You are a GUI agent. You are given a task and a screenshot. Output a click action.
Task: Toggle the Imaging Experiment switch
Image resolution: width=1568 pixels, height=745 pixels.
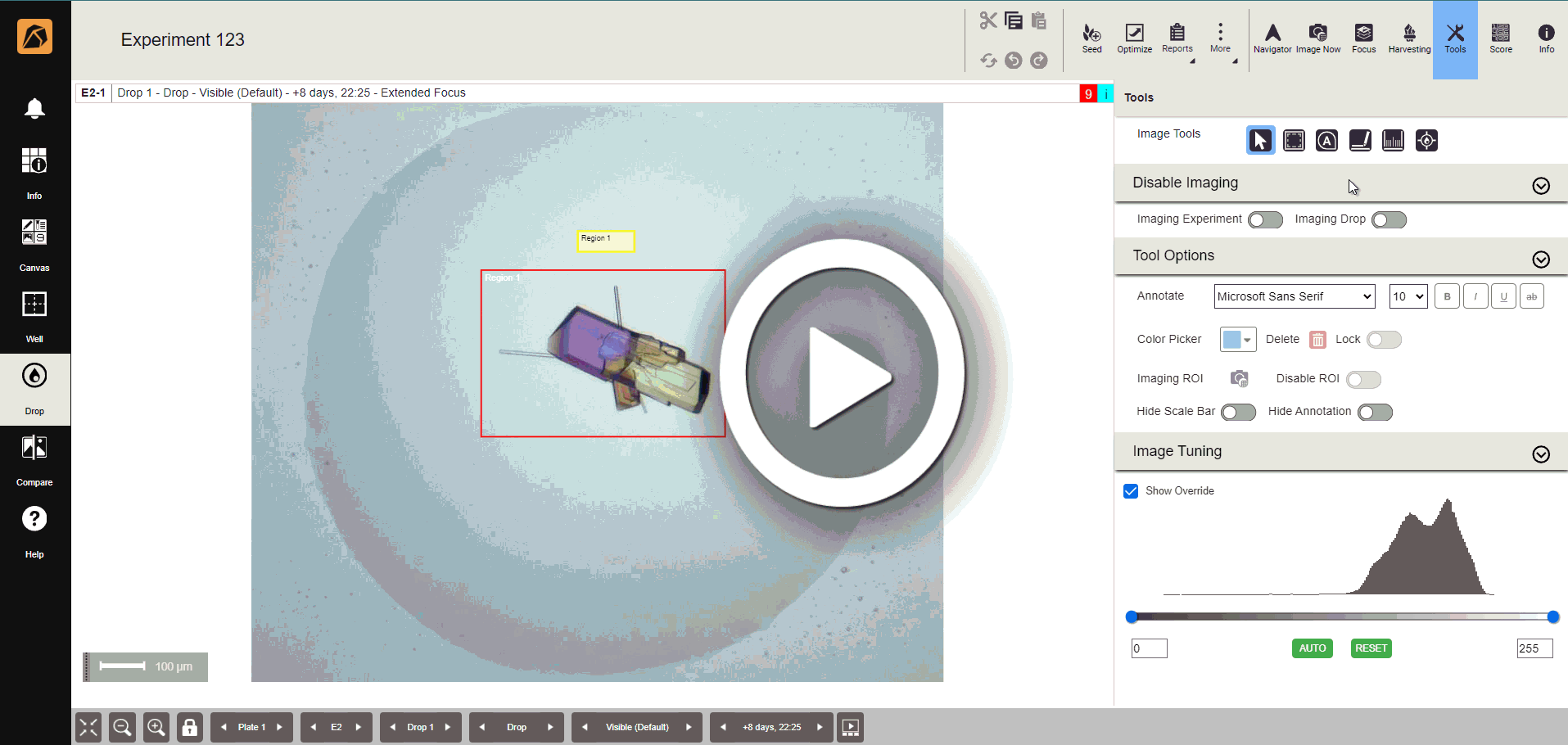pyautogui.click(x=1265, y=219)
